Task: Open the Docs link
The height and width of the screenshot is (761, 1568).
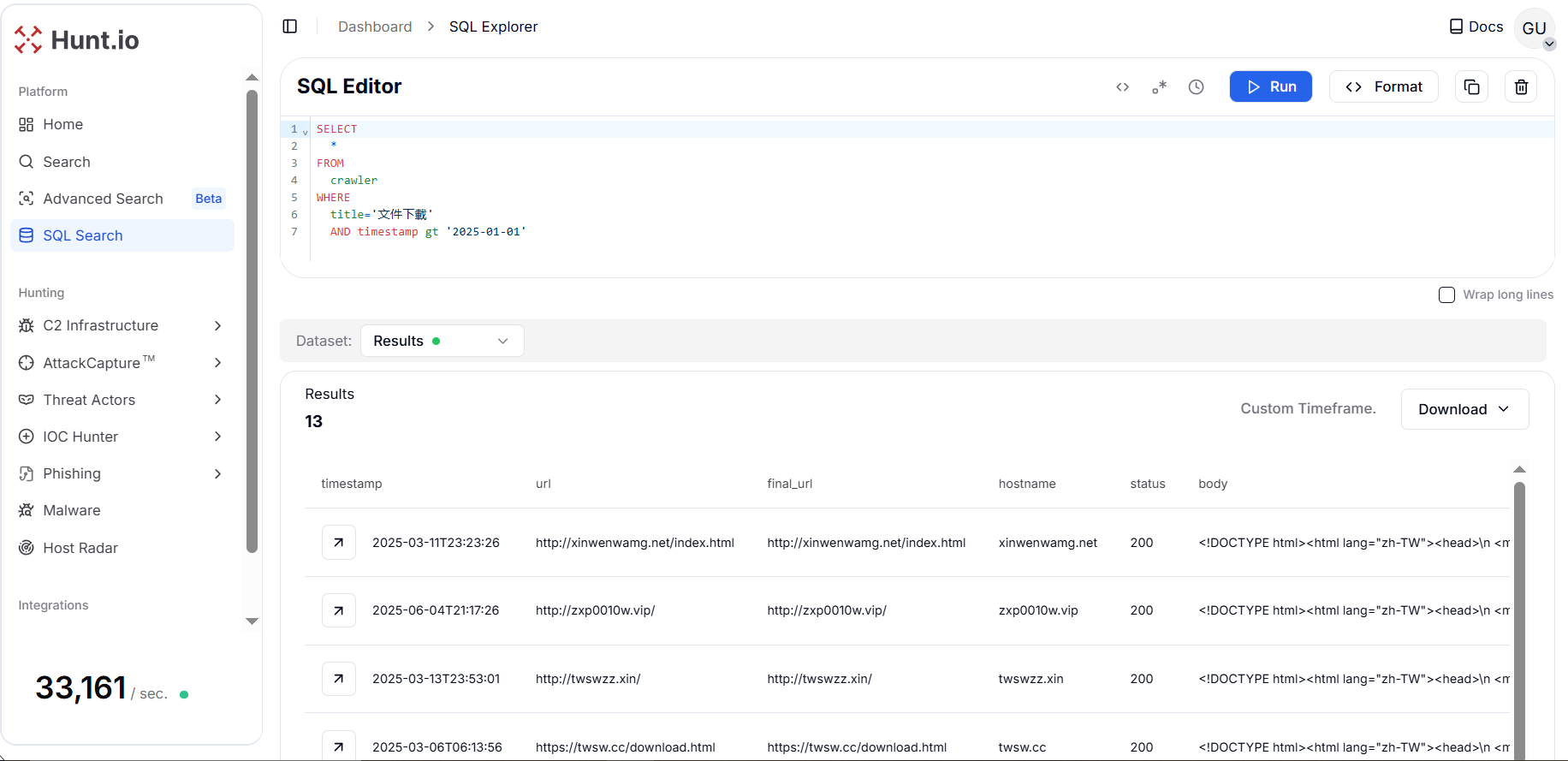Action: click(1476, 27)
